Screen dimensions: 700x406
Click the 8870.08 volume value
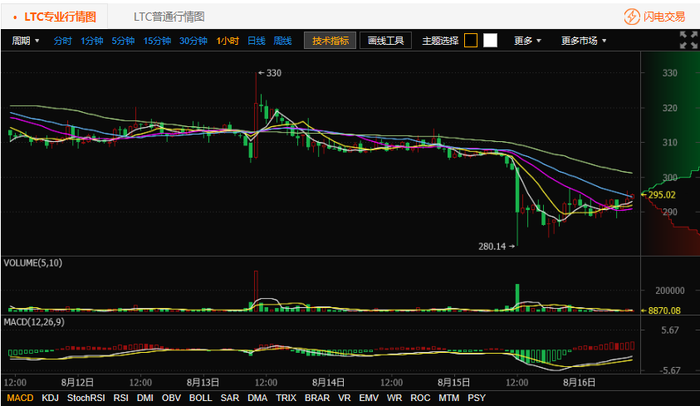point(664,310)
